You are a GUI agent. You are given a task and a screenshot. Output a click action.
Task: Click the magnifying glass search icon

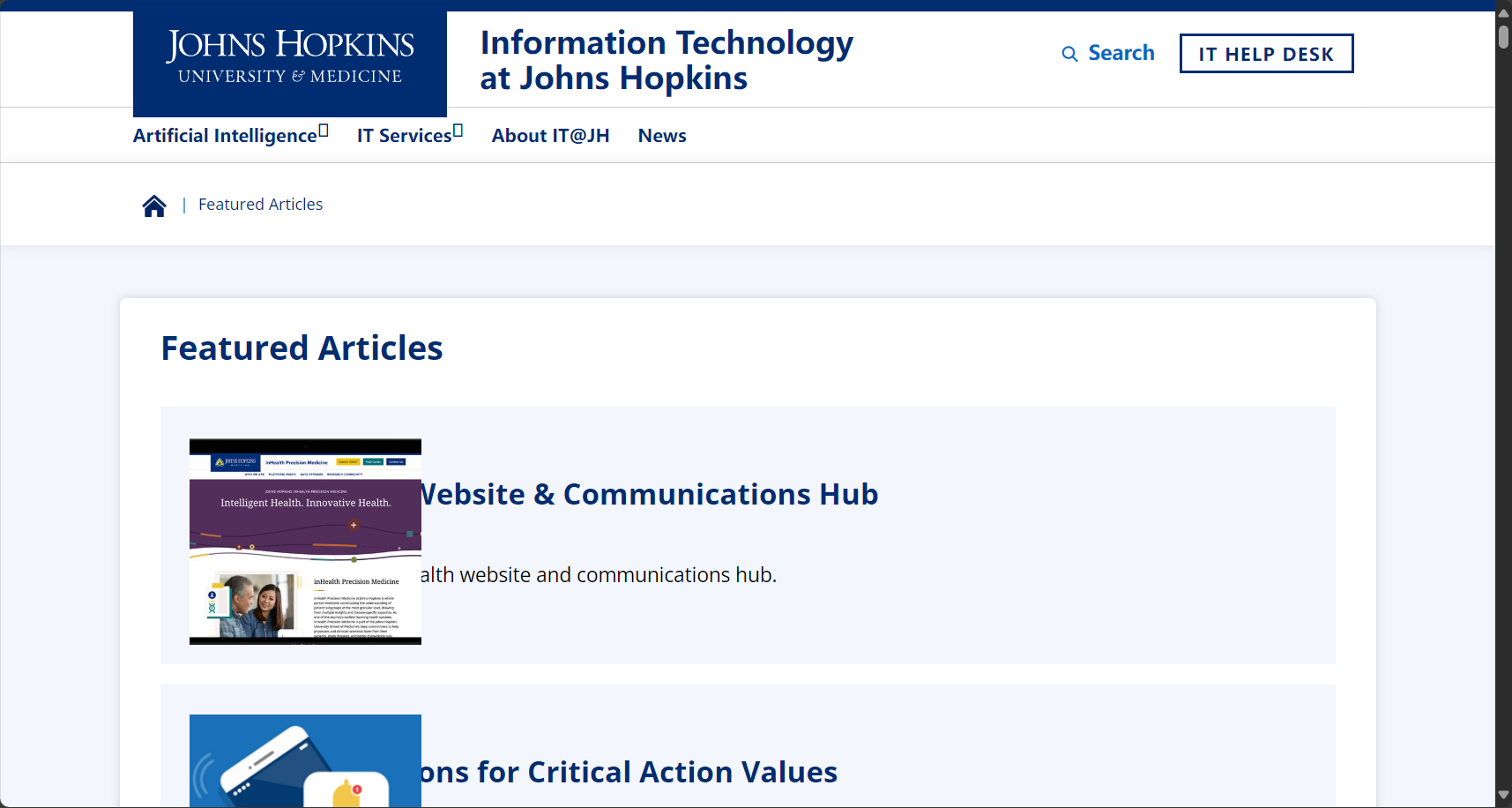1069,54
